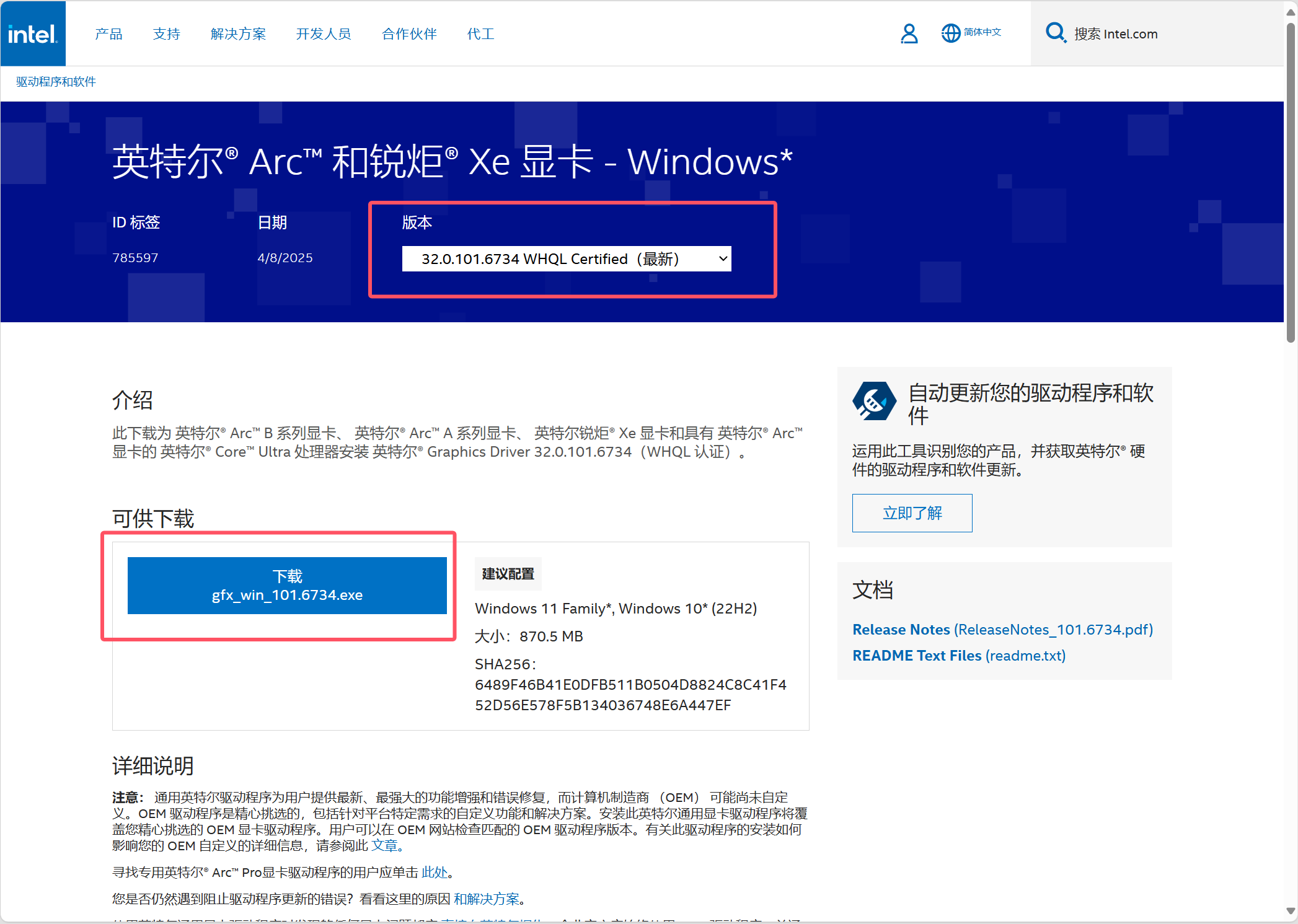Open Release Notes PDF link
The image size is (1298, 924).
pyautogui.click(x=1002, y=630)
